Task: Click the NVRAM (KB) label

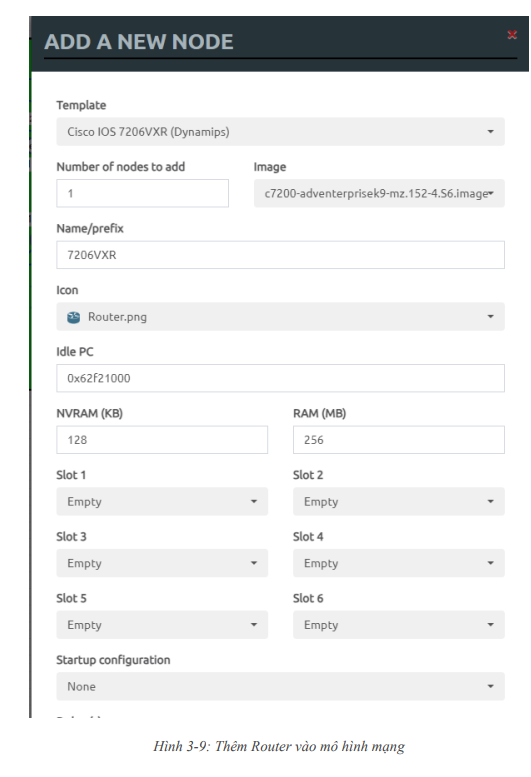Action: pyautogui.click(x=89, y=413)
